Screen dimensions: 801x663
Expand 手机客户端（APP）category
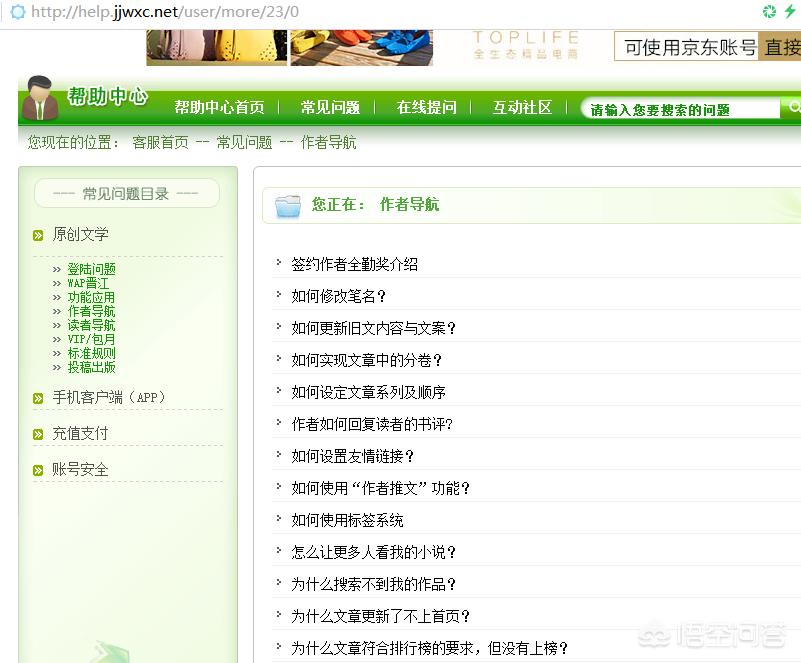[108, 397]
